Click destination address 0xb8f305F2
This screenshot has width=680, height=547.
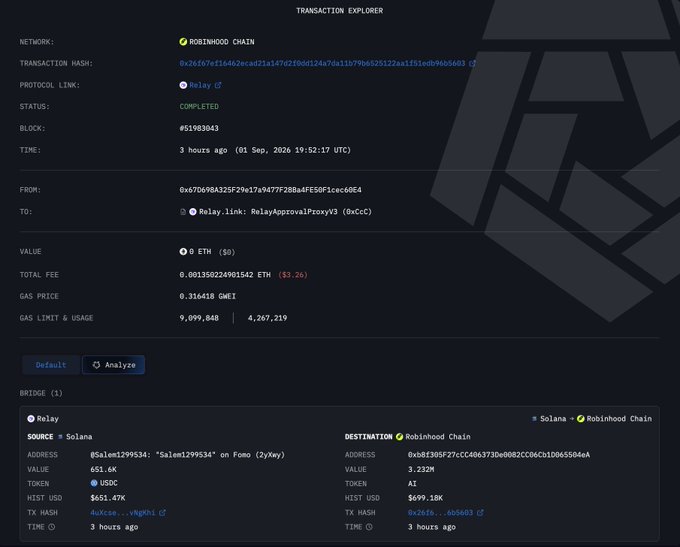pos(499,455)
